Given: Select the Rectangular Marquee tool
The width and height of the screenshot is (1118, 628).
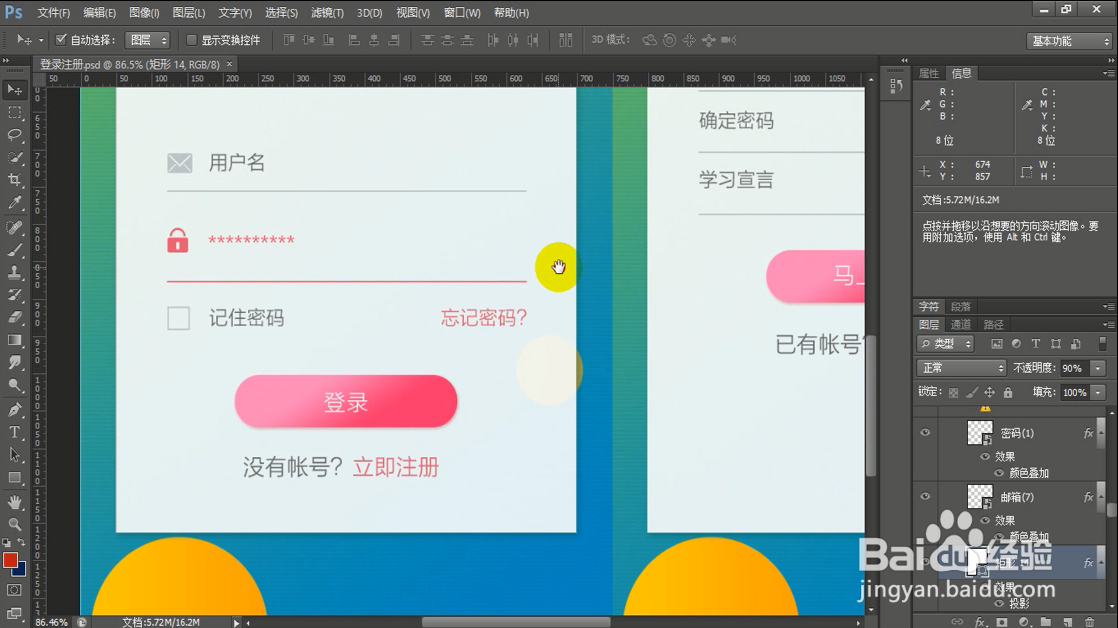Looking at the screenshot, I should point(14,113).
